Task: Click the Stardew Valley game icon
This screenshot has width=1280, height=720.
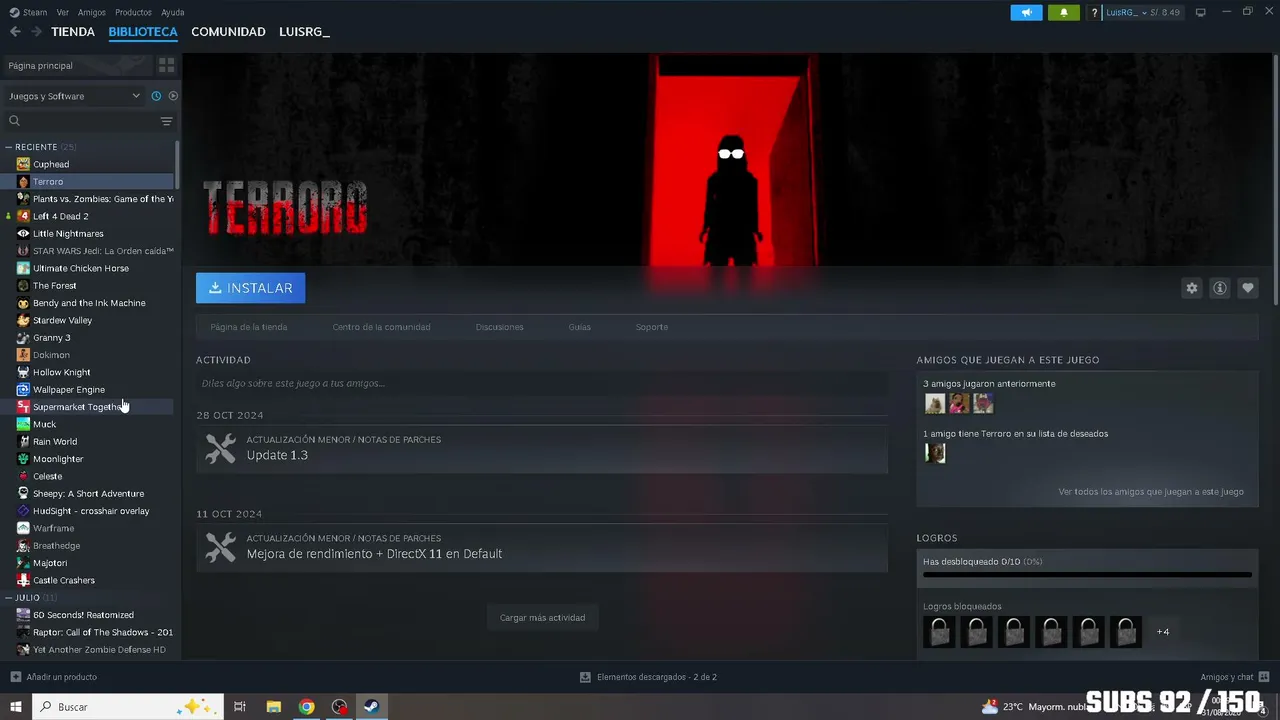Action: 23,320
